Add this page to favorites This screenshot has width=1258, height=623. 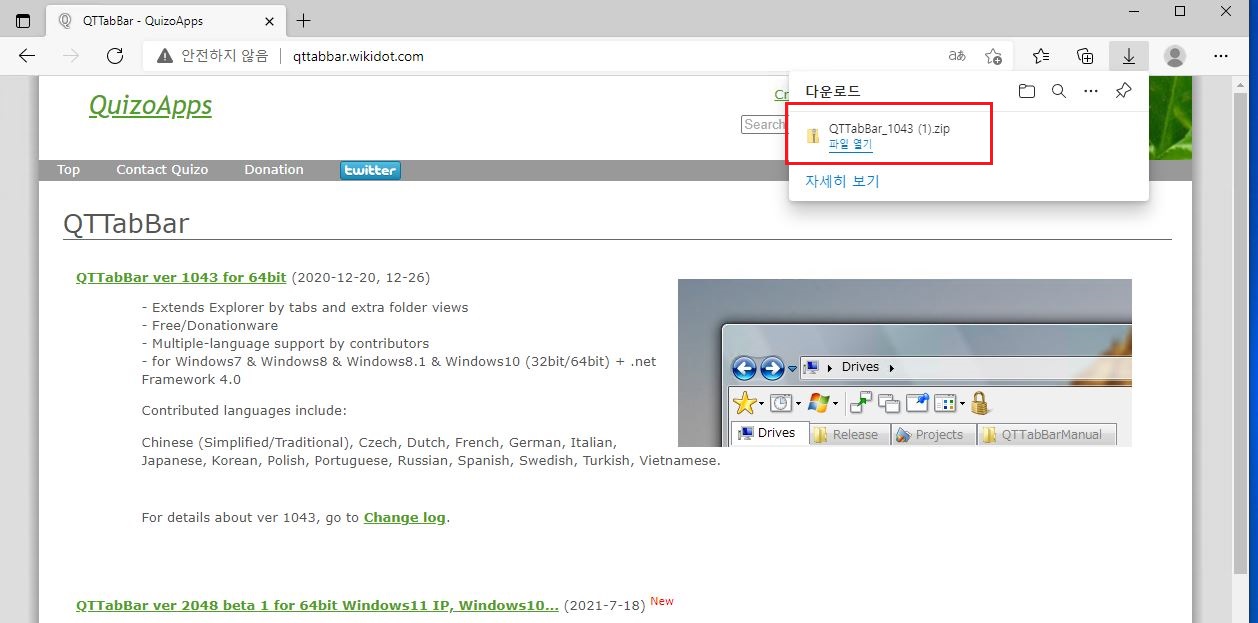(993, 56)
